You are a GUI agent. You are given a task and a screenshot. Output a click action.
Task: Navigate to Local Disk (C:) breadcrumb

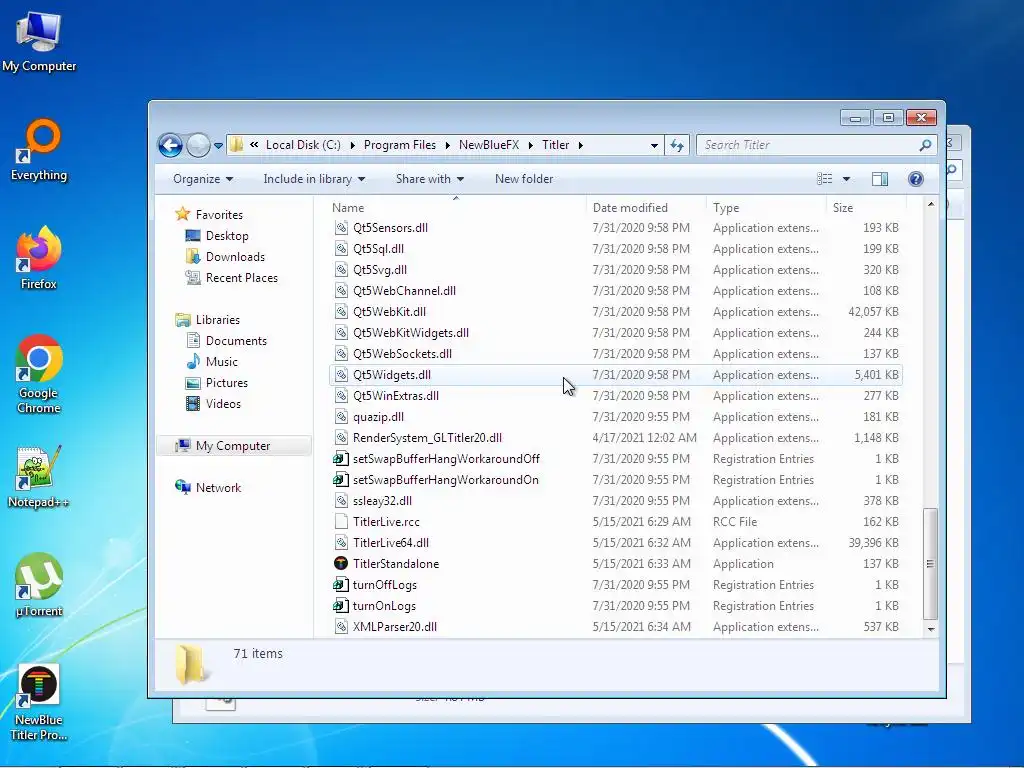[303, 145]
